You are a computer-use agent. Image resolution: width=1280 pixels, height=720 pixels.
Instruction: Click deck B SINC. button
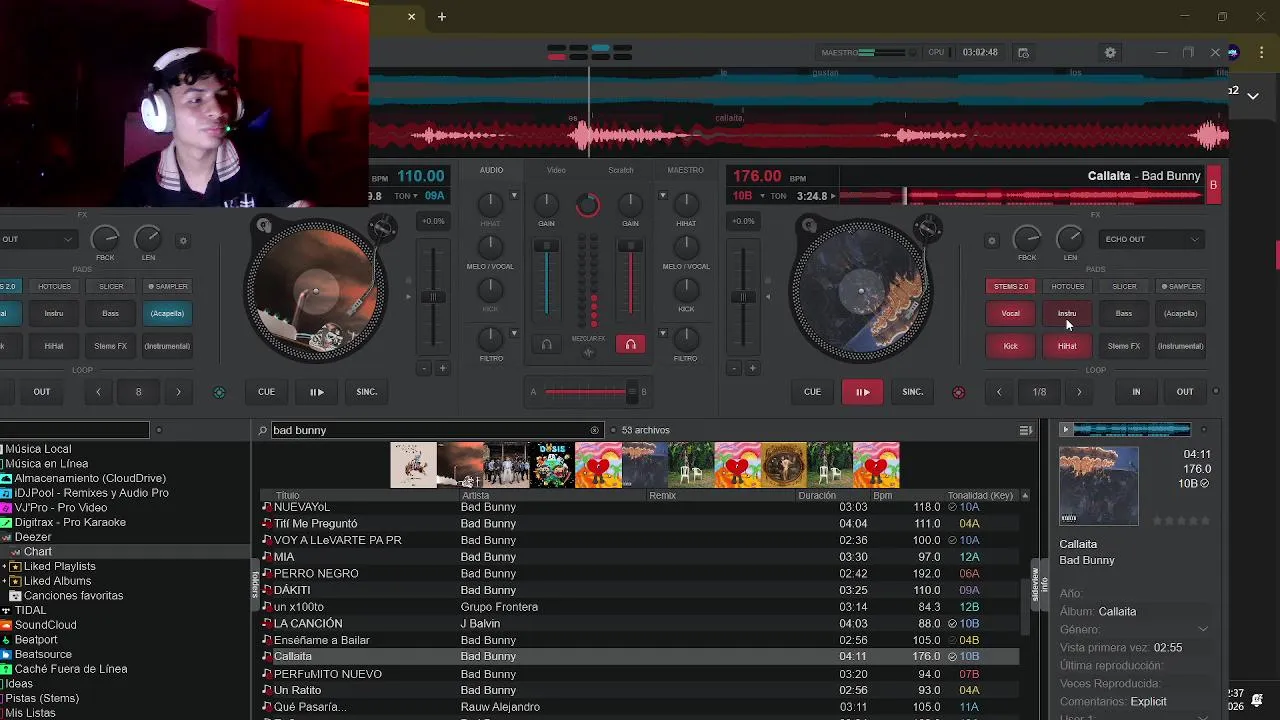[x=913, y=392]
